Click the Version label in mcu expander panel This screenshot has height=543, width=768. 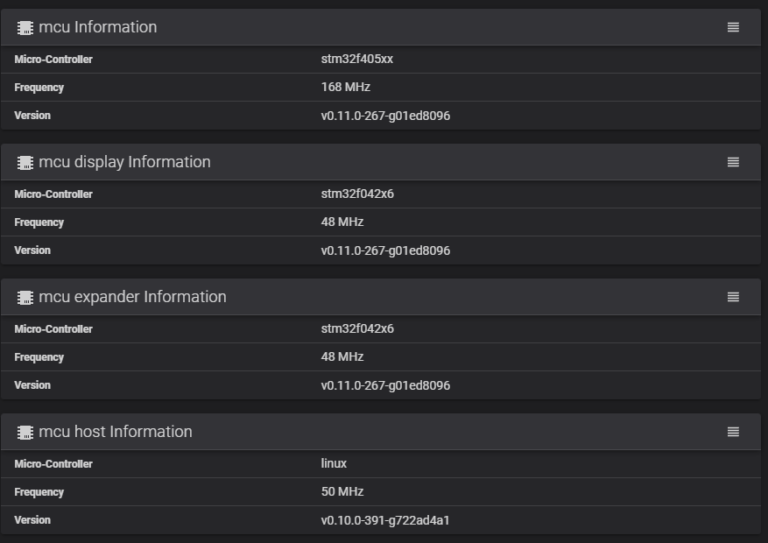[x=32, y=385]
